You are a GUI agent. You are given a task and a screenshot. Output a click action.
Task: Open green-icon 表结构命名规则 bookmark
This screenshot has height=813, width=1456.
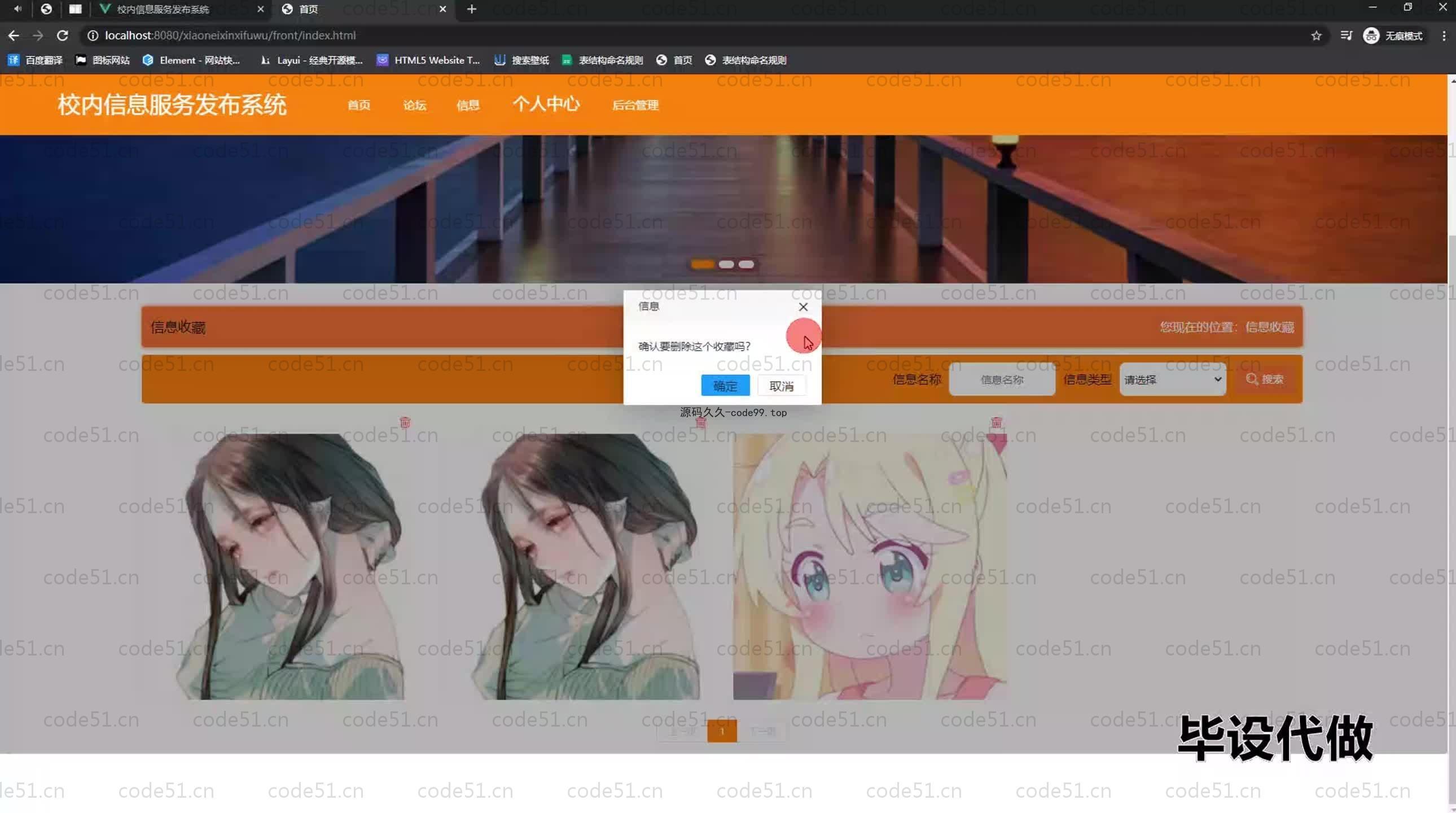coord(602,60)
